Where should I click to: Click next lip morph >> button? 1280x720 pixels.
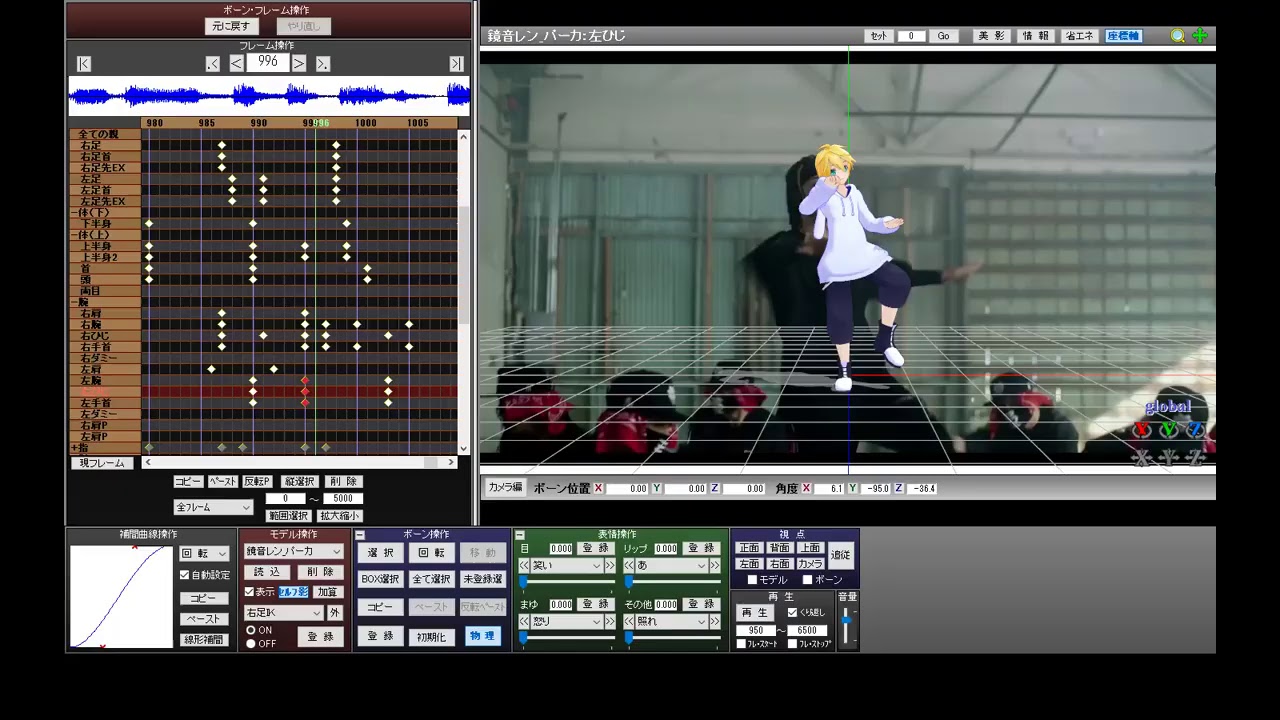pos(715,566)
